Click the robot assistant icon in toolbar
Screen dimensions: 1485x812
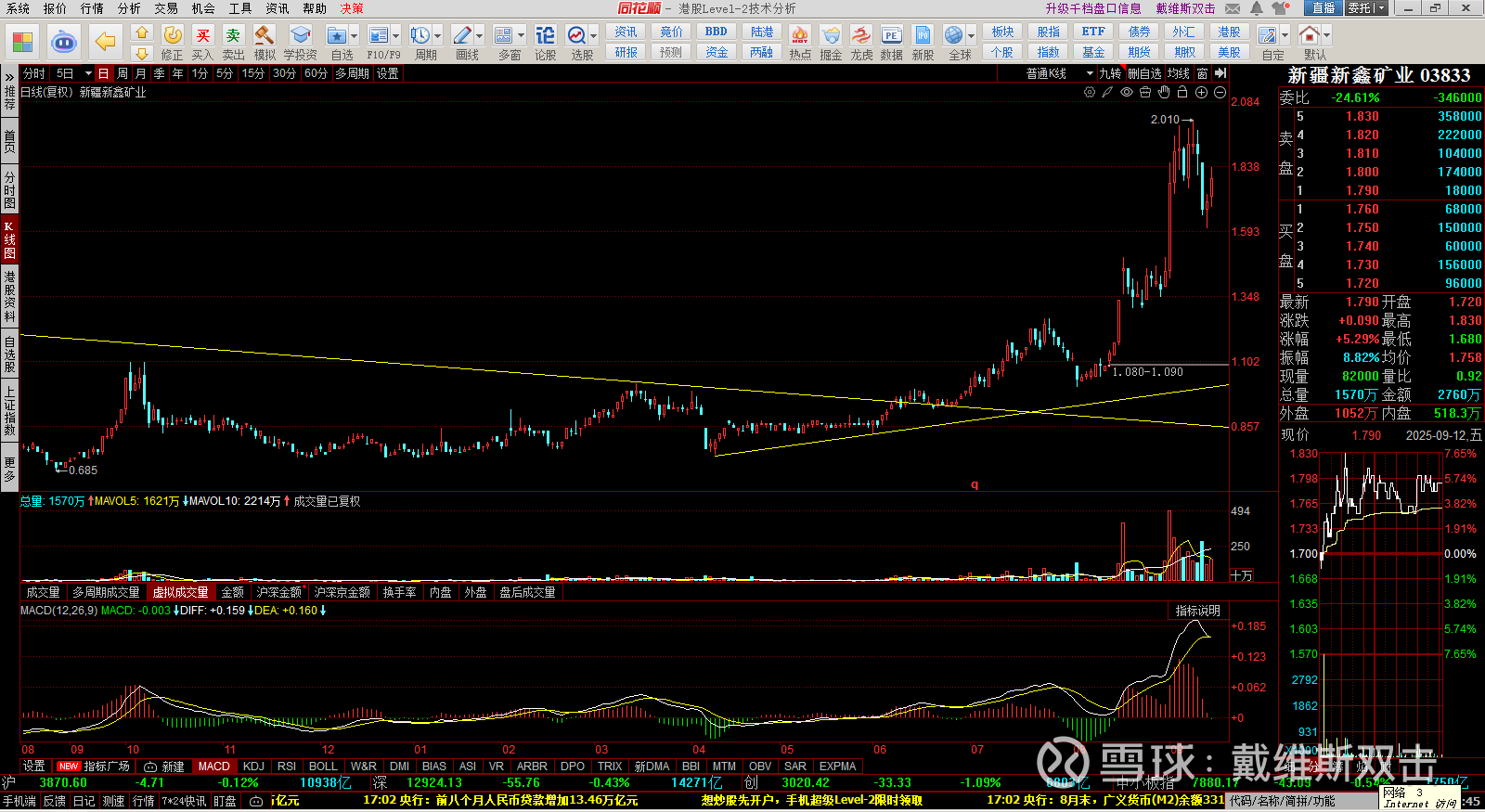tap(63, 42)
